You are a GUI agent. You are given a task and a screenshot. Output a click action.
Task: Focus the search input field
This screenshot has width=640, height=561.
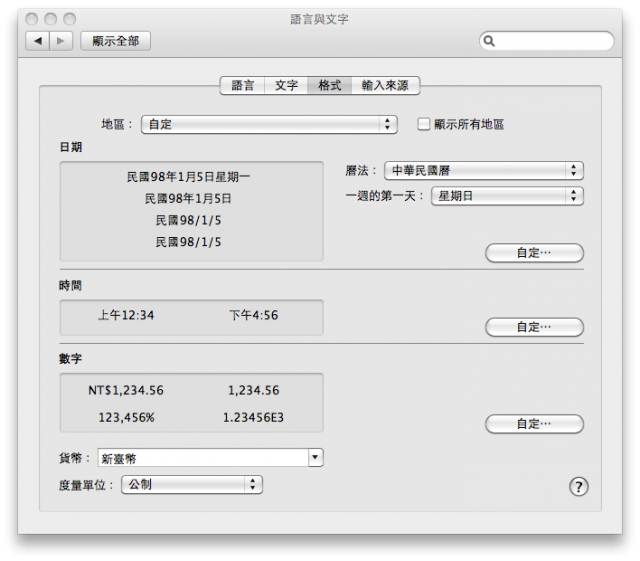pos(547,41)
